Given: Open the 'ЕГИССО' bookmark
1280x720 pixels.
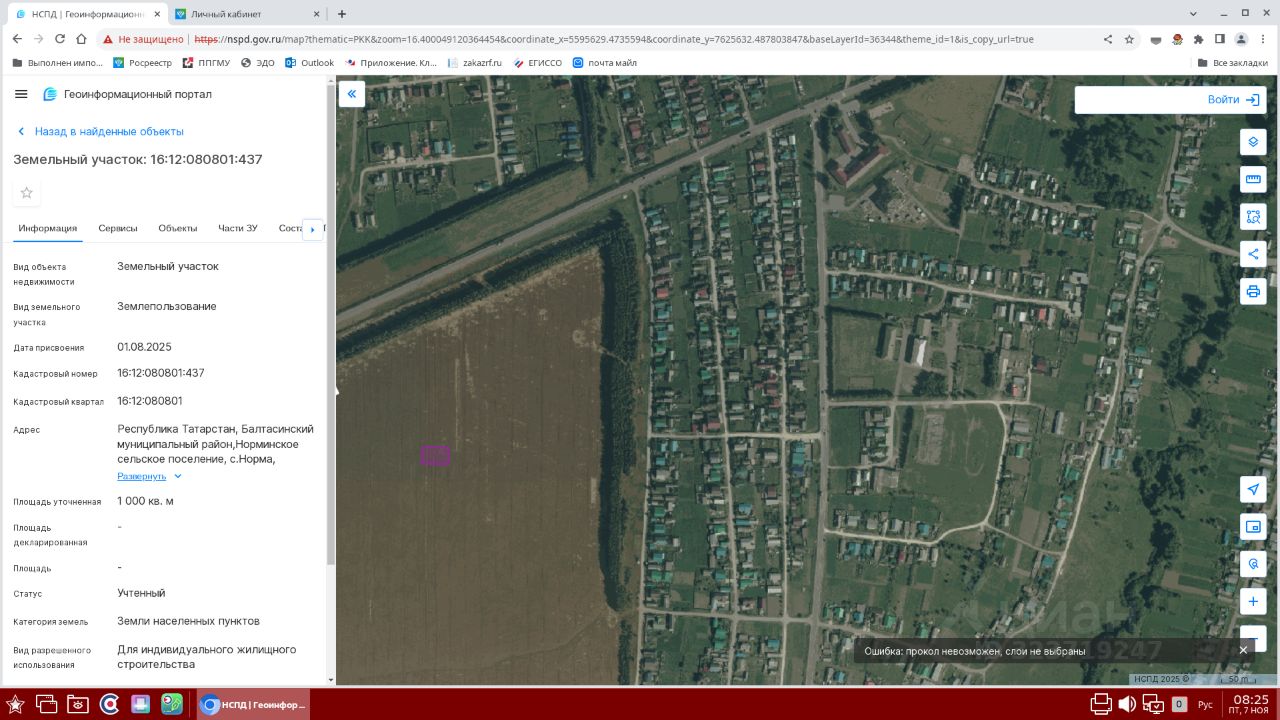Looking at the screenshot, I should click(x=536, y=63).
